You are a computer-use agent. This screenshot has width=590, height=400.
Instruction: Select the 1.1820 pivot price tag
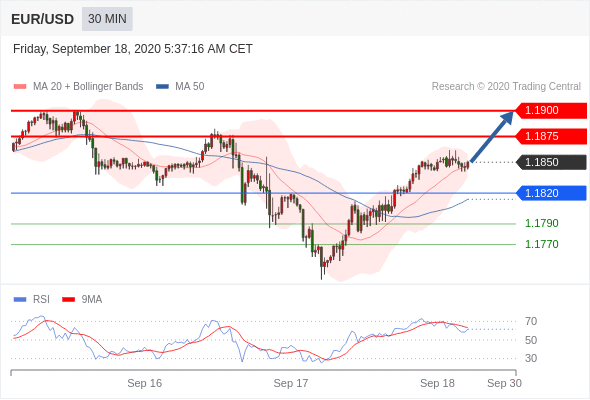(x=550, y=193)
